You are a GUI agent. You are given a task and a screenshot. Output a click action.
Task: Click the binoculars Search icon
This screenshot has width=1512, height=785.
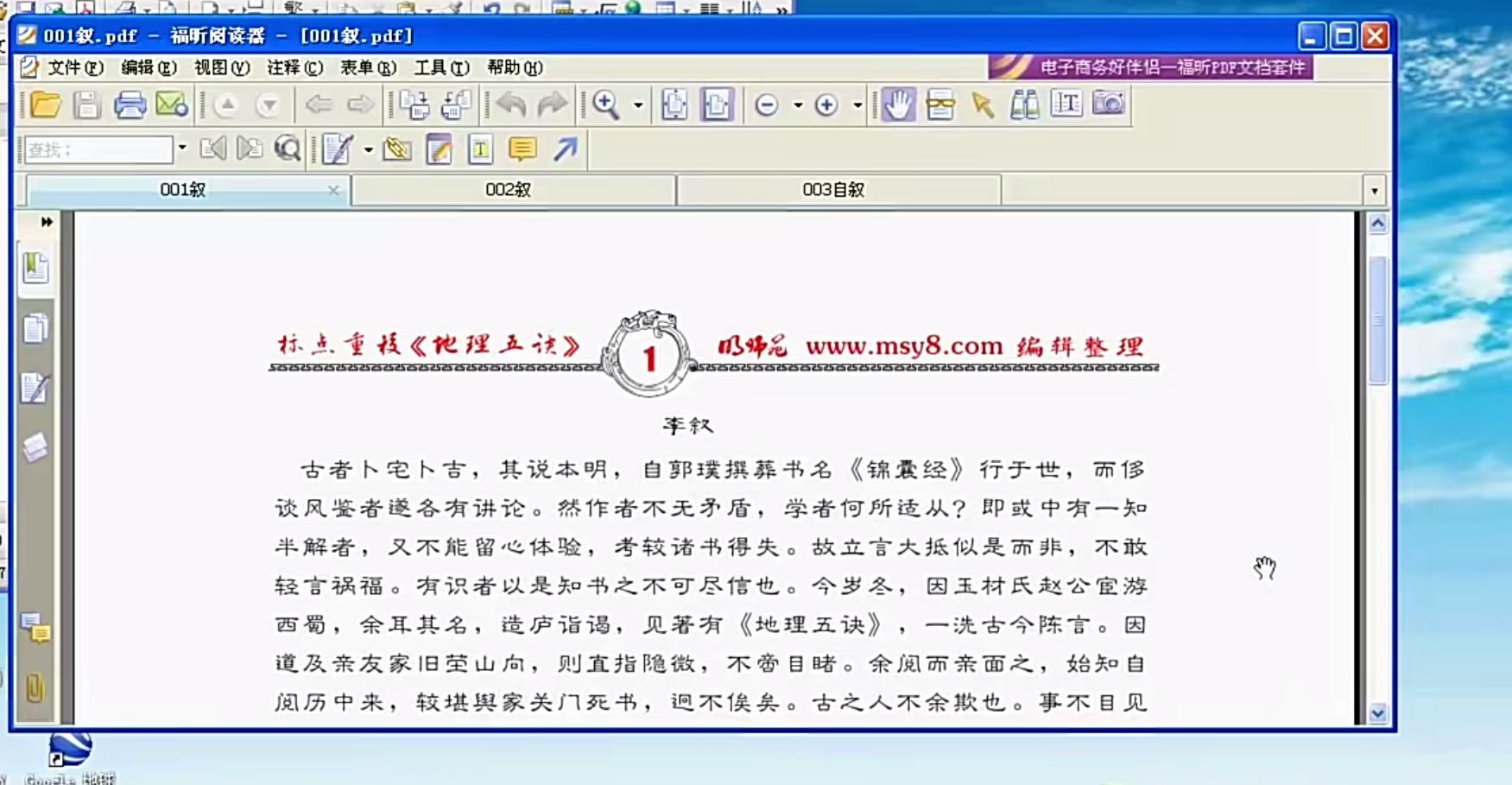coord(1022,104)
